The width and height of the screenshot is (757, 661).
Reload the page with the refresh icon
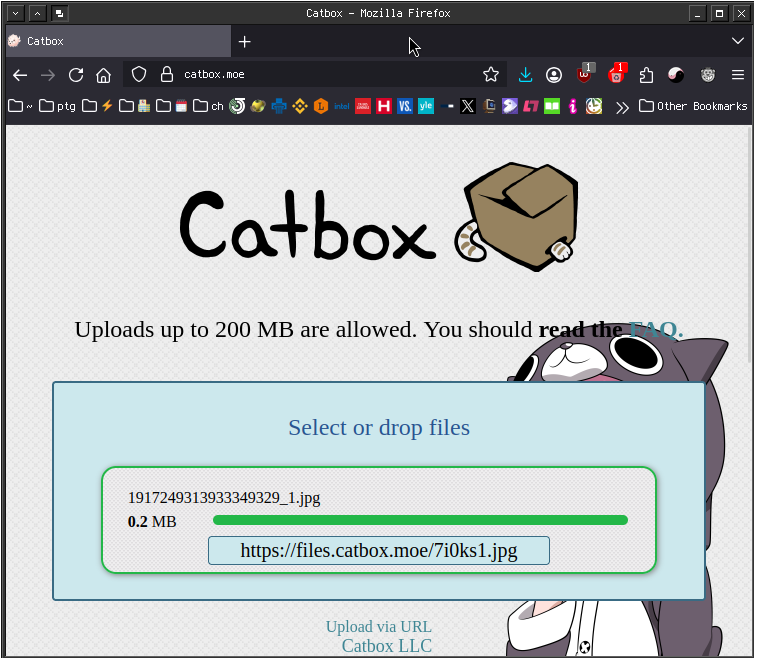click(x=76, y=75)
